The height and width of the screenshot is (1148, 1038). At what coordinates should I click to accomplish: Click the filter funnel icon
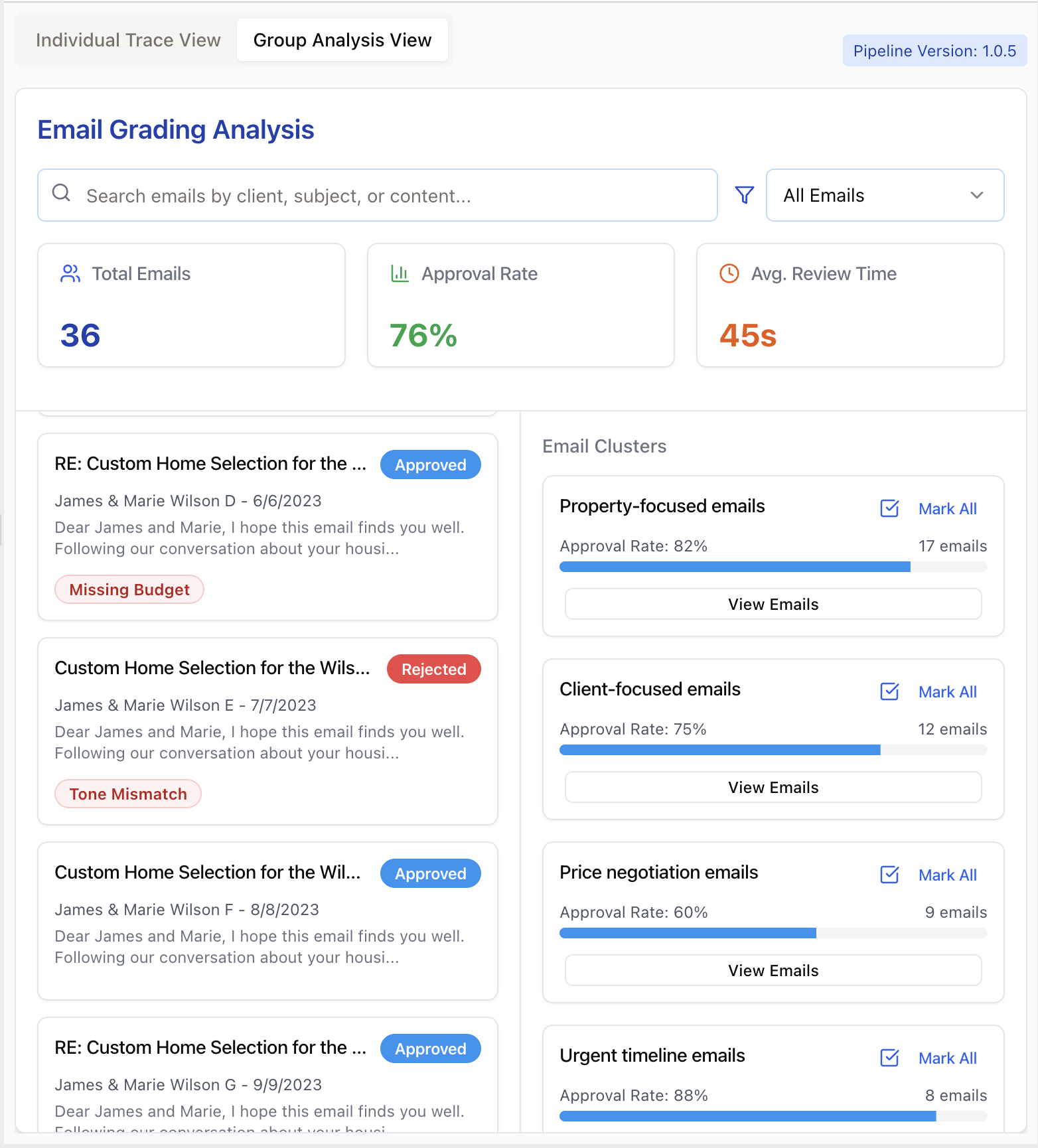745,195
